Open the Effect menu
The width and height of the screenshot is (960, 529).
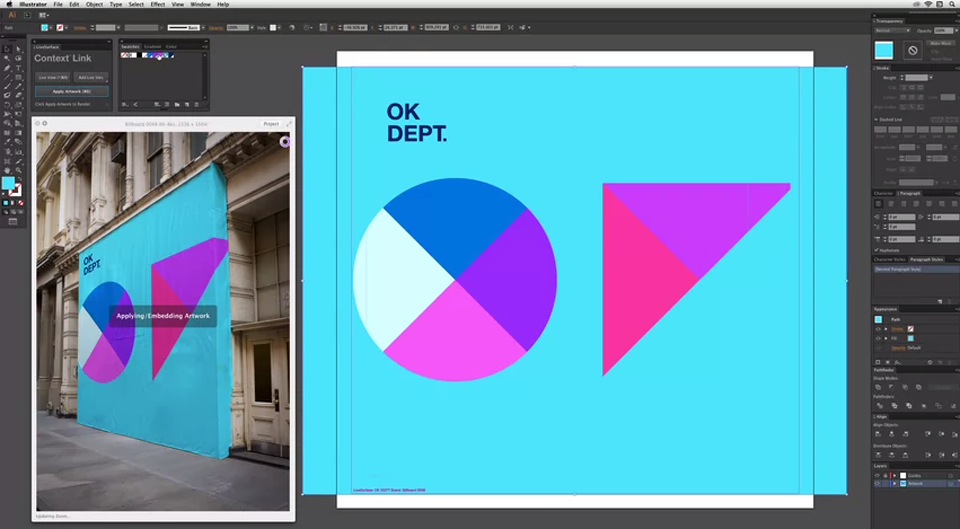(158, 4)
